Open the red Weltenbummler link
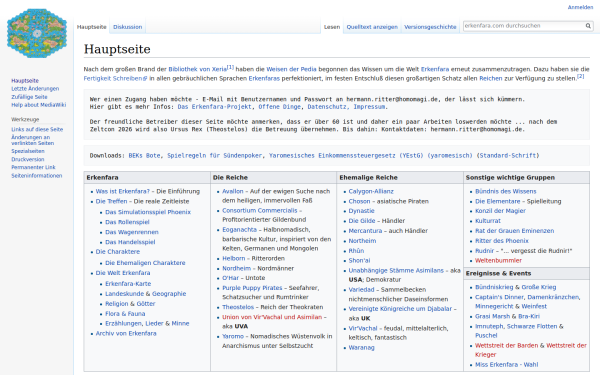Screen dimensions: 600x375 click(498, 261)
